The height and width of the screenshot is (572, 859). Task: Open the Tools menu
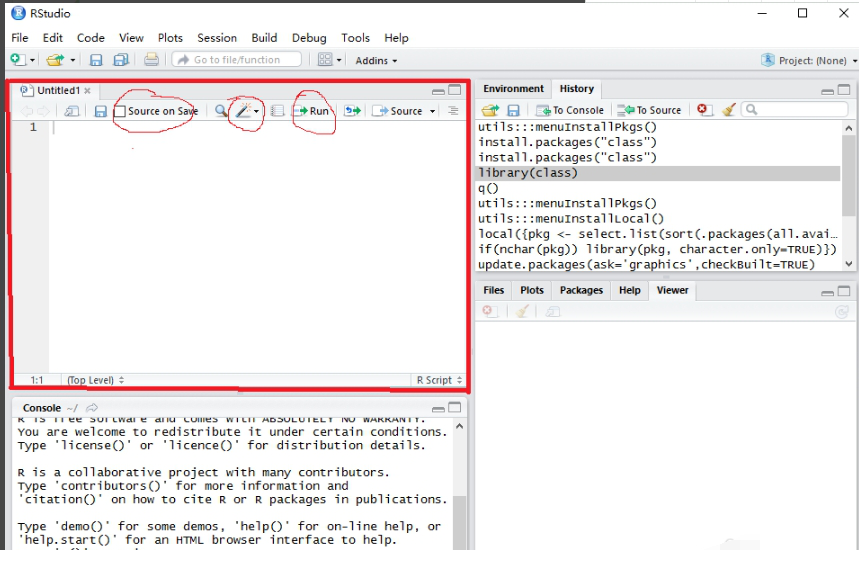pyautogui.click(x=355, y=38)
